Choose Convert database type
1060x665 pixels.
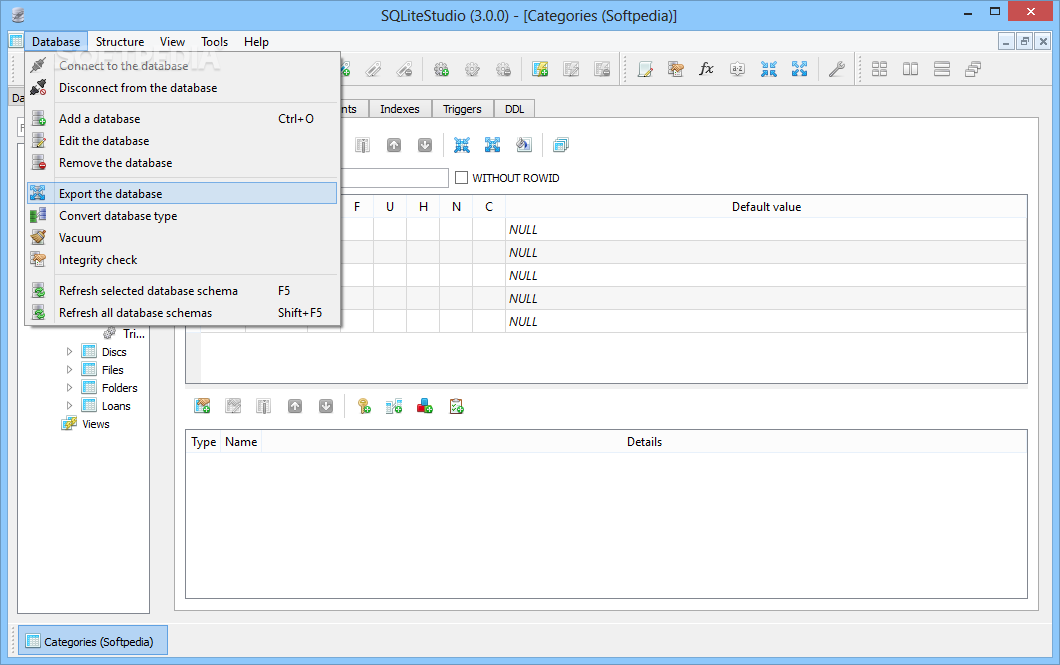(x=182, y=216)
